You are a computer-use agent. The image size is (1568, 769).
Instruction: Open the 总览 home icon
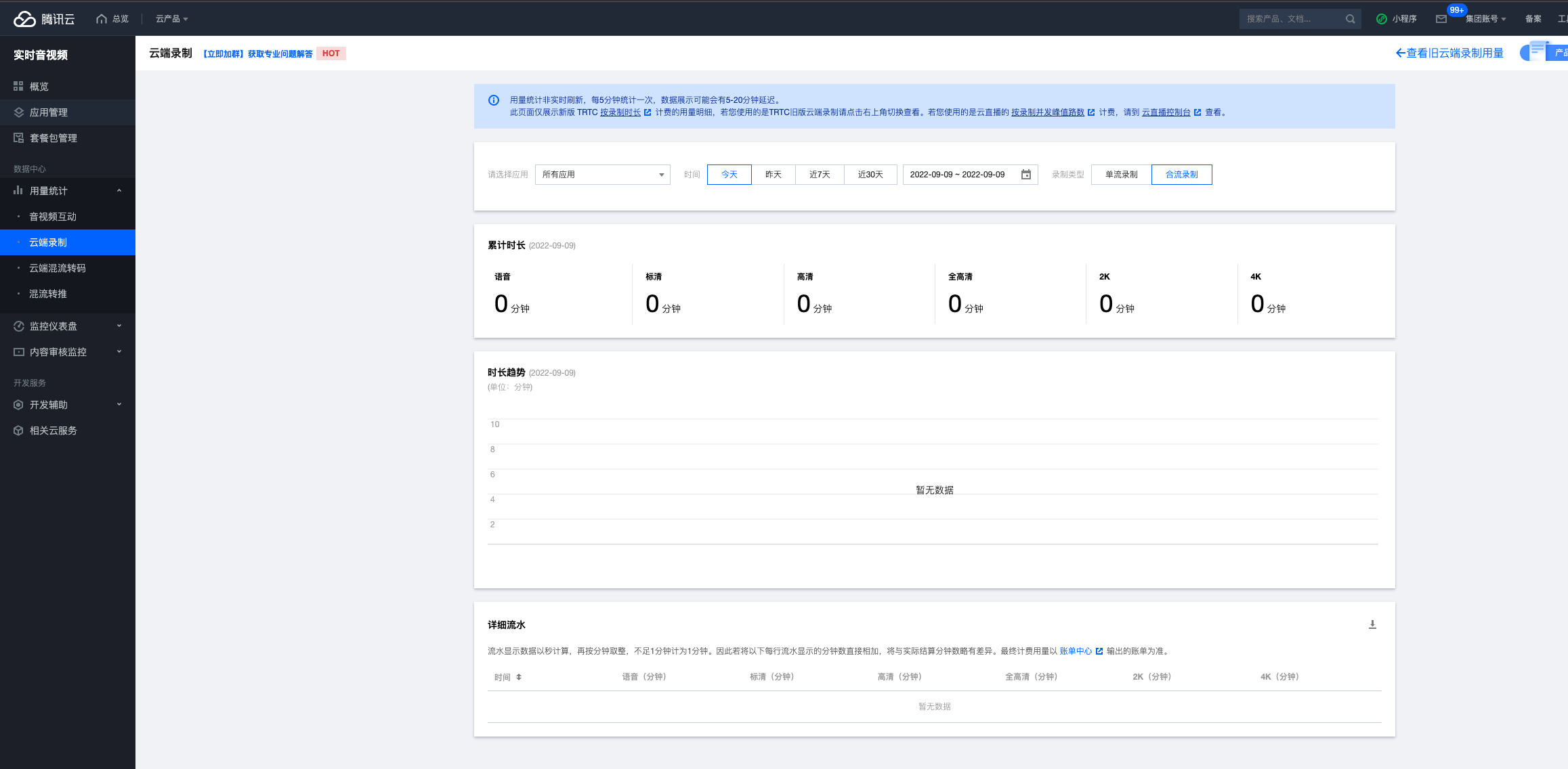[x=102, y=19]
